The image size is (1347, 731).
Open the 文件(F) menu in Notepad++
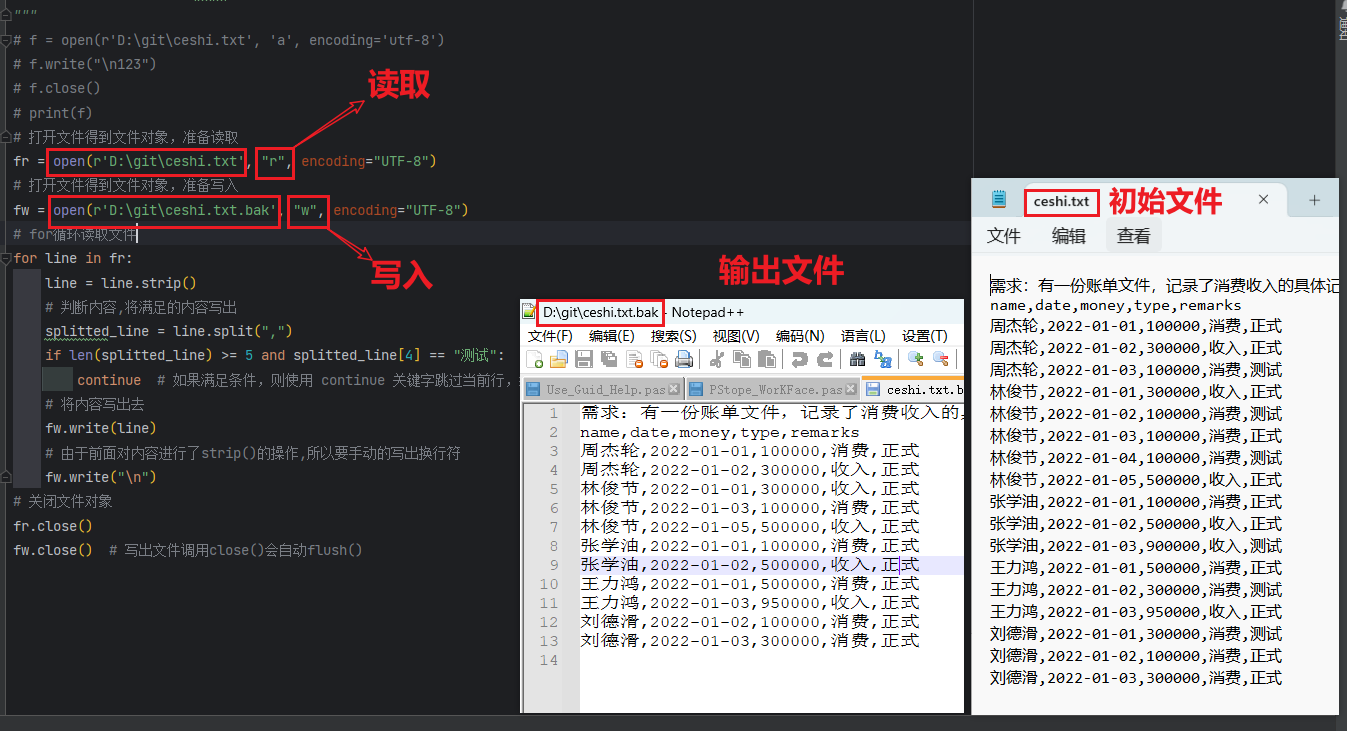coord(550,336)
